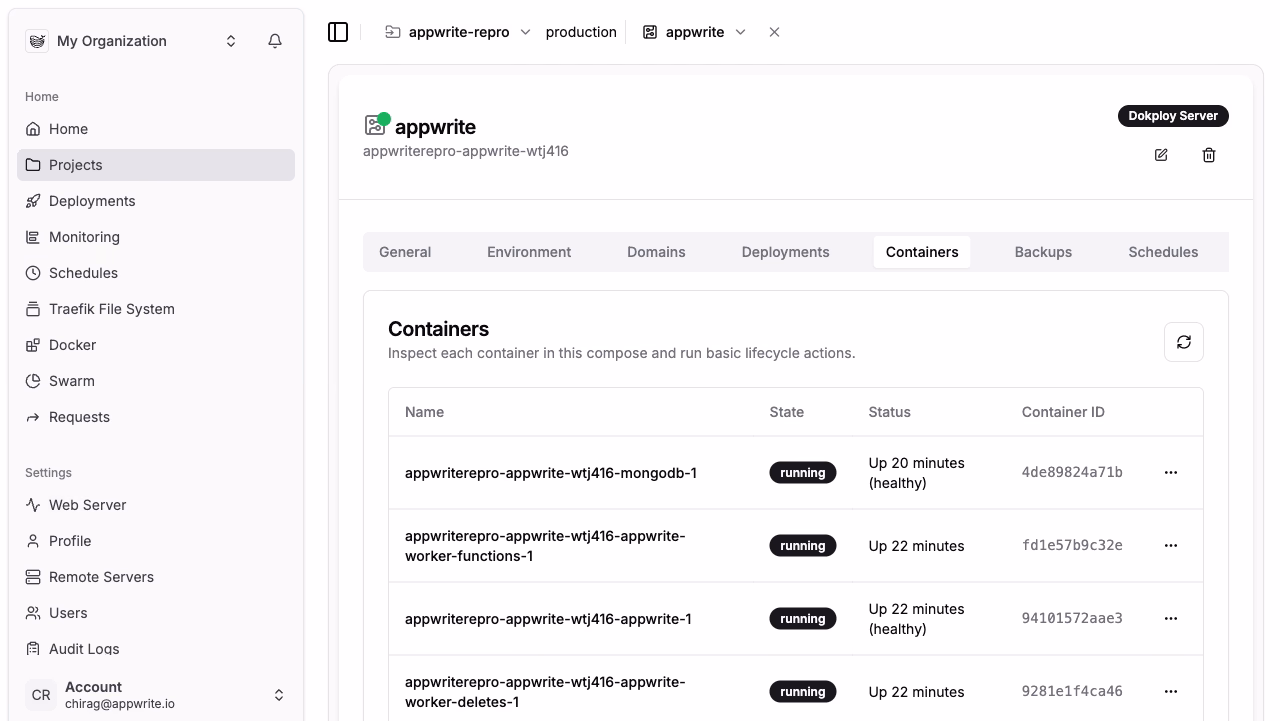
Task: Click the running badge for mongodb-1
Action: click(x=803, y=473)
